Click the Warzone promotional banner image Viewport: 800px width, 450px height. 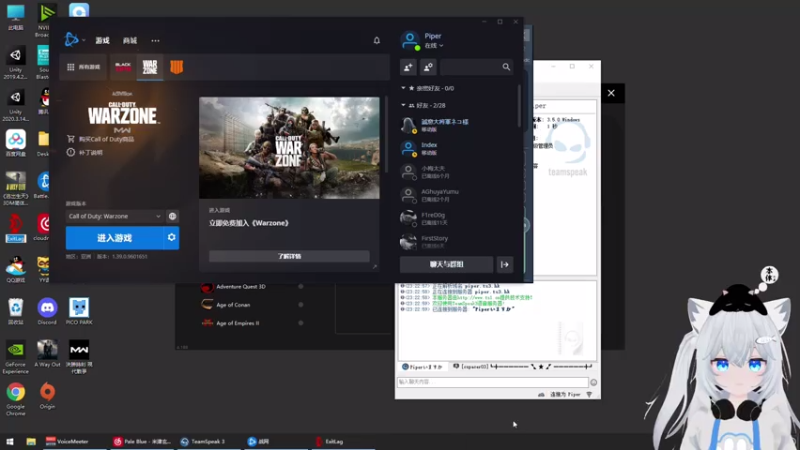pos(289,148)
